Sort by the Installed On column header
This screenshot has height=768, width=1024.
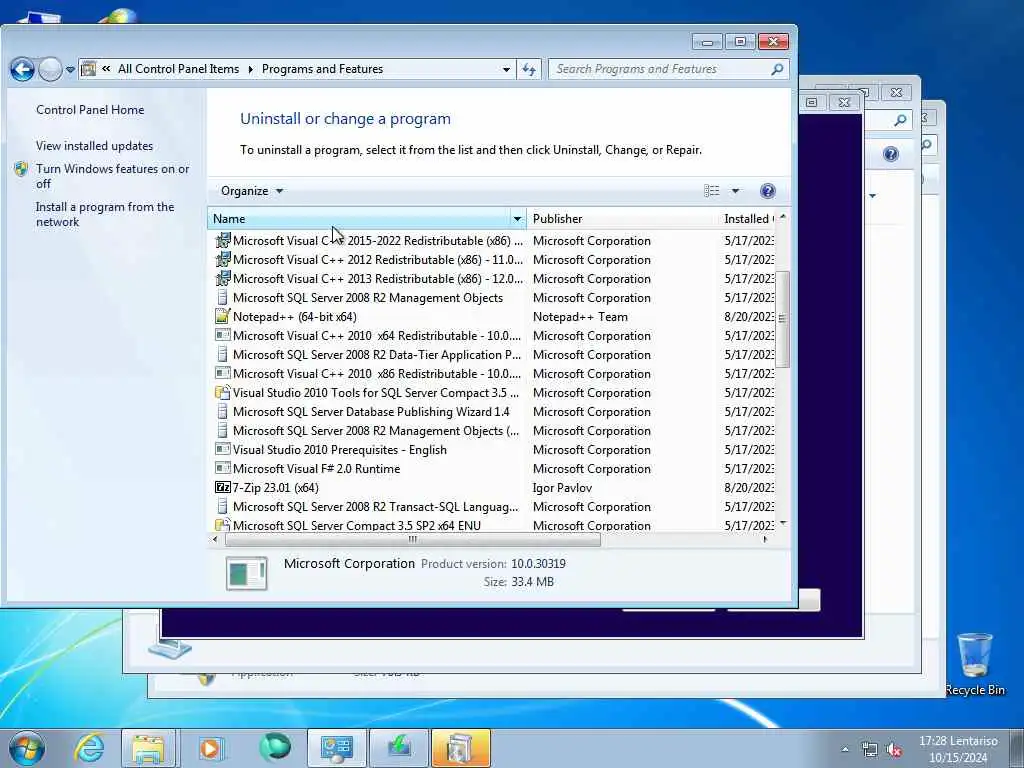748,219
